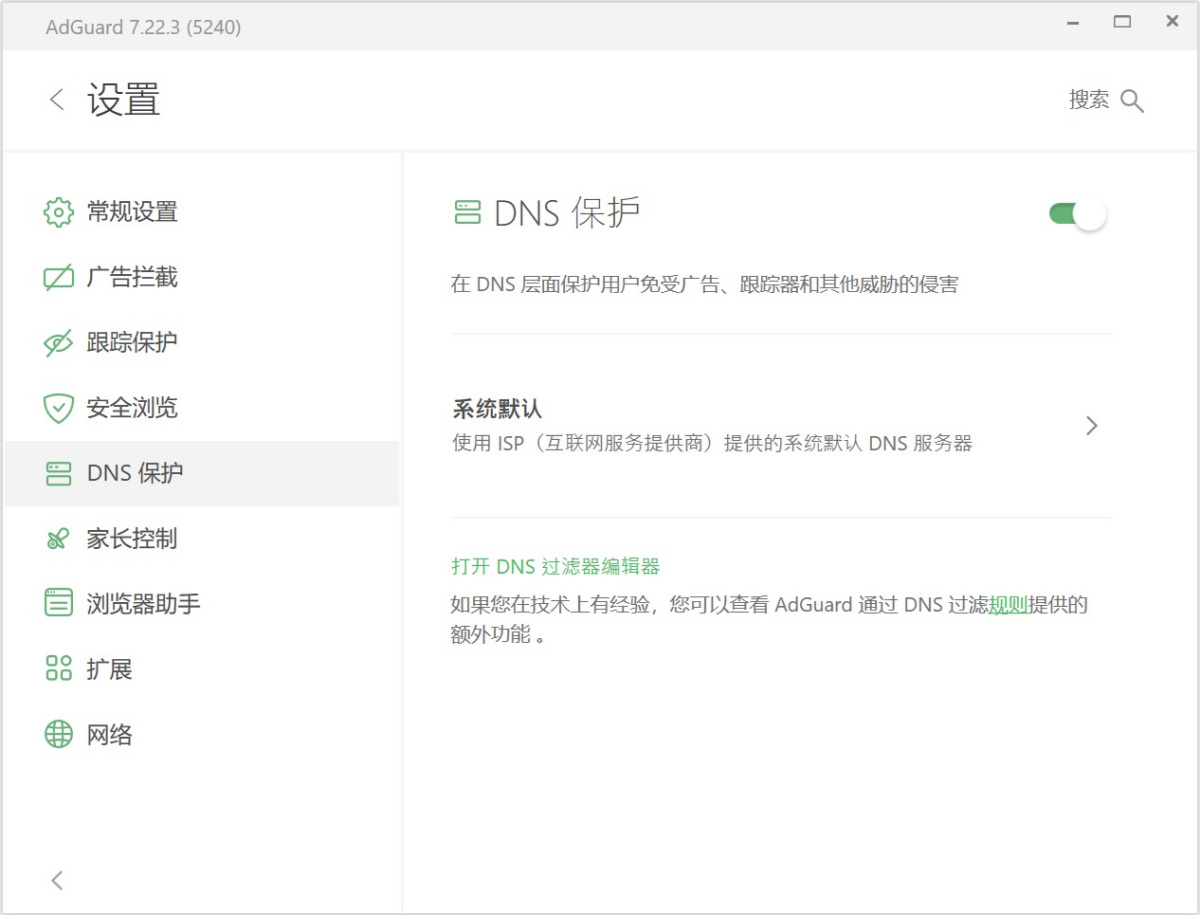This screenshot has height=915, width=1200.
Task: Close the AdGuard settings window
Action: [x=1172, y=22]
